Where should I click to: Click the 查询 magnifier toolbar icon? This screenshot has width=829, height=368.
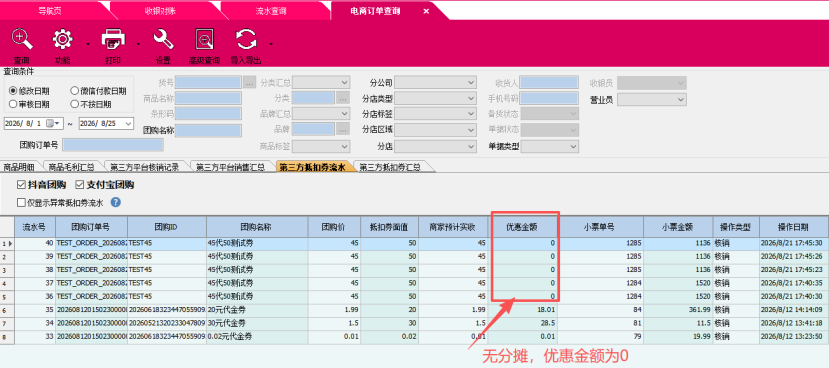[x=22, y=40]
